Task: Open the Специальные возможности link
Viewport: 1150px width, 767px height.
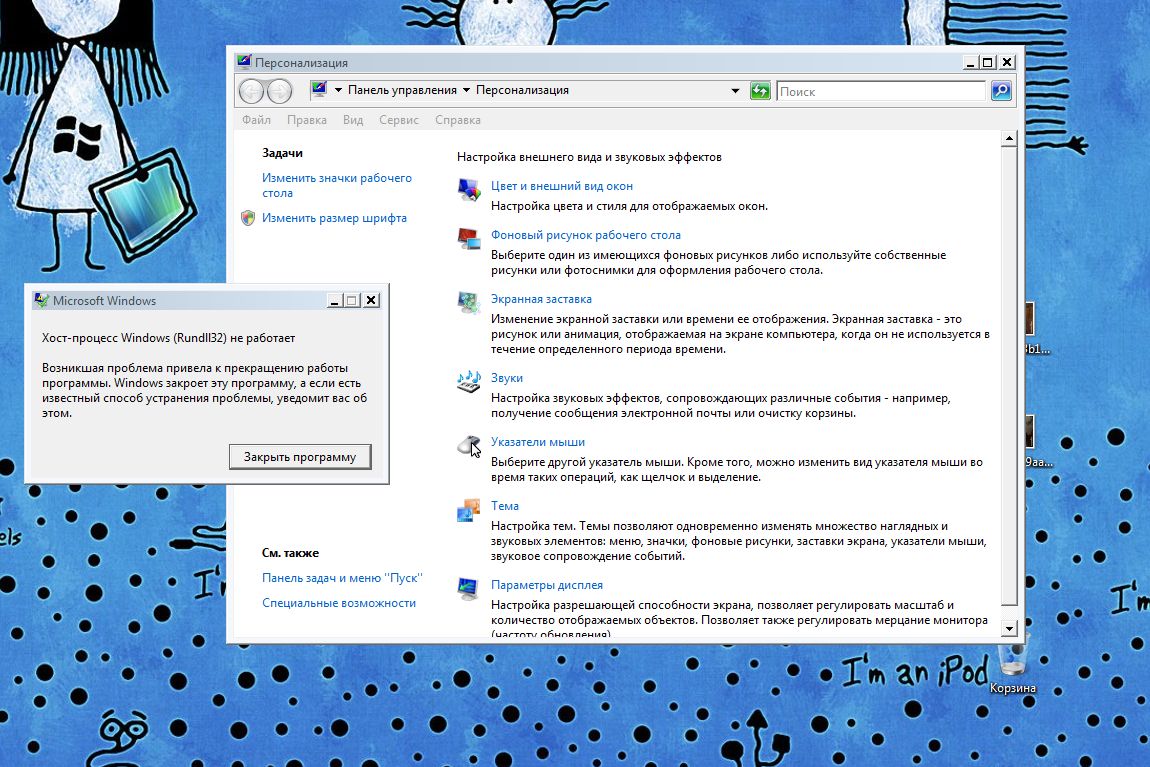Action: (x=339, y=603)
